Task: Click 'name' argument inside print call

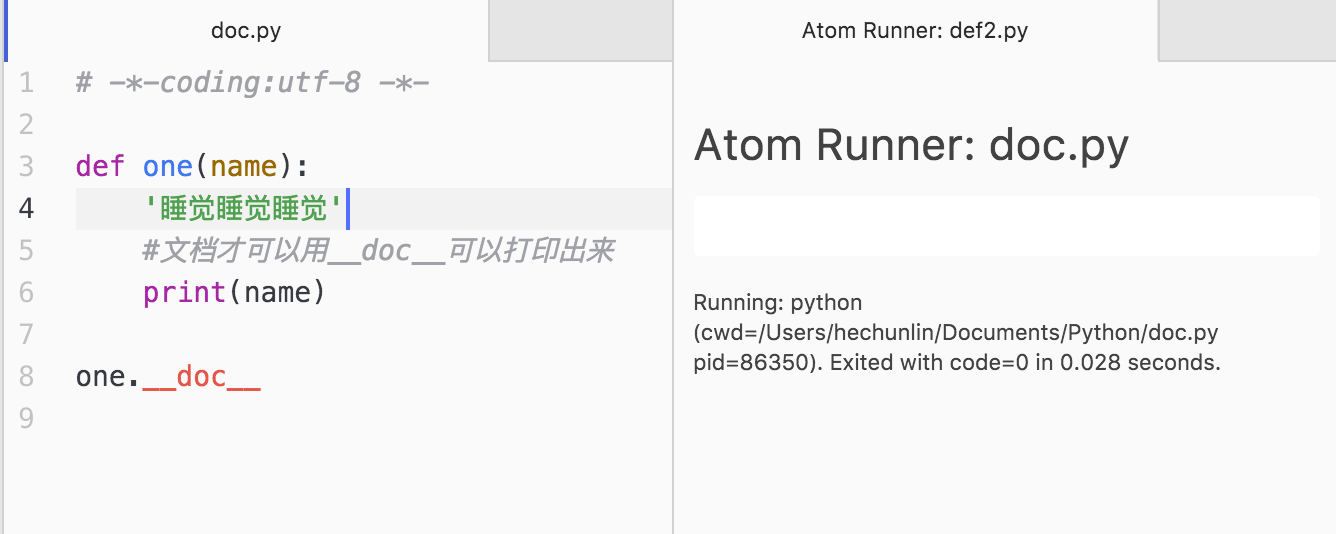Action: point(277,292)
